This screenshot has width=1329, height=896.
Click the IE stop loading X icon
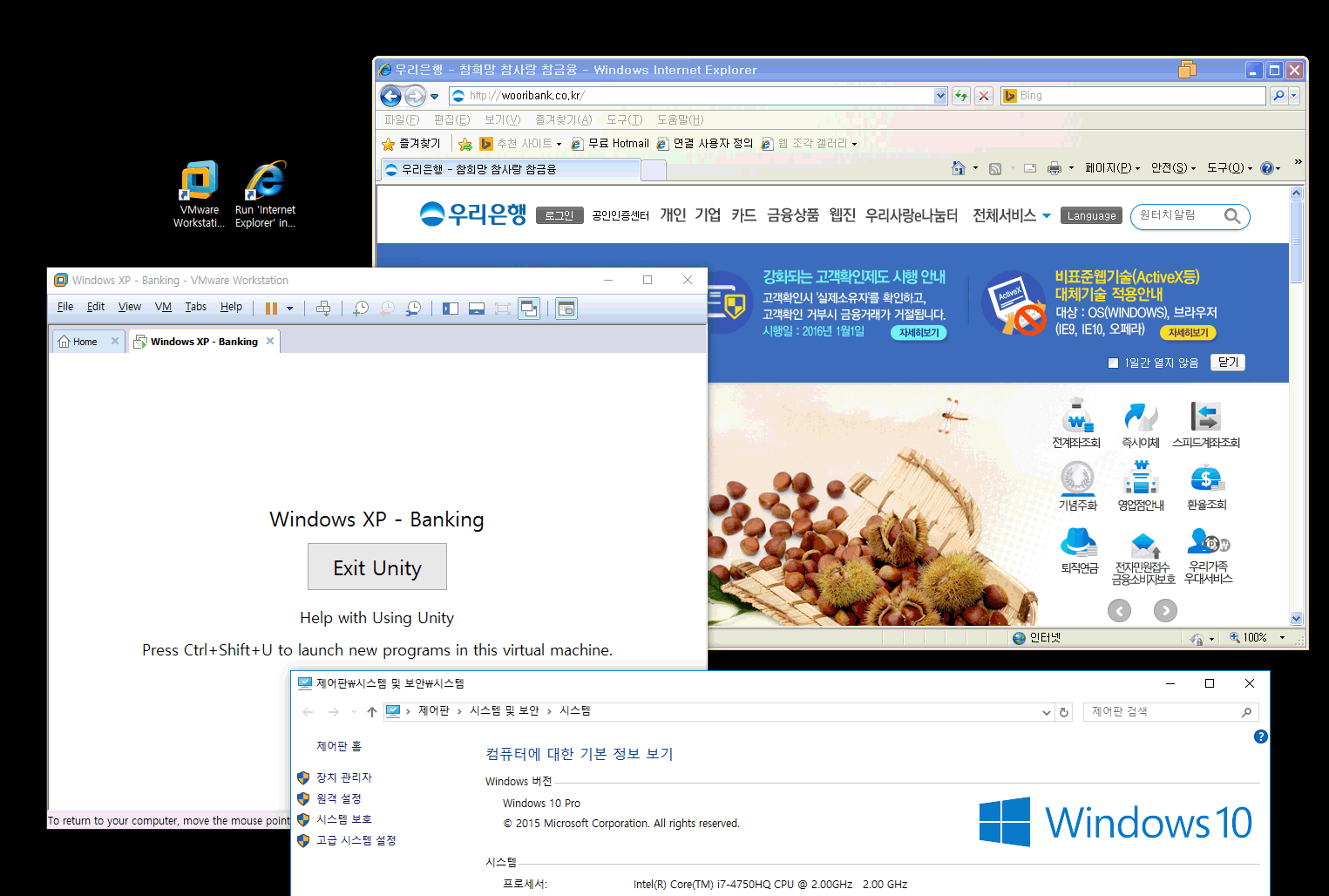tap(984, 96)
